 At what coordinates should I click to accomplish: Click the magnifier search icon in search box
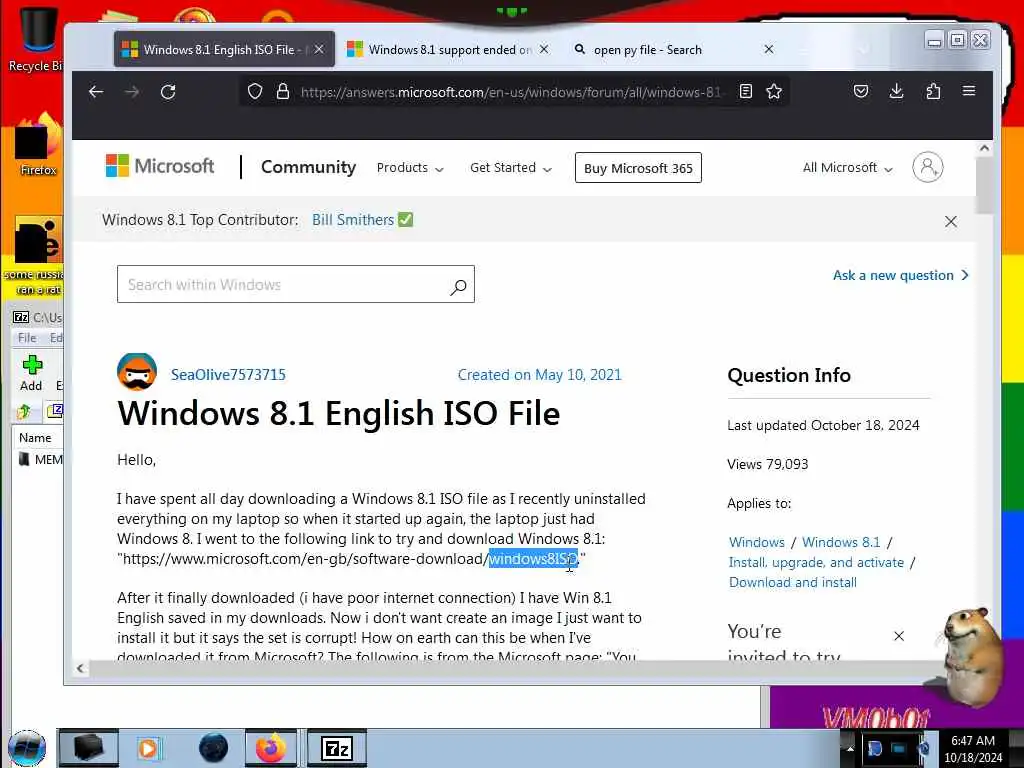click(x=458, y=285)
